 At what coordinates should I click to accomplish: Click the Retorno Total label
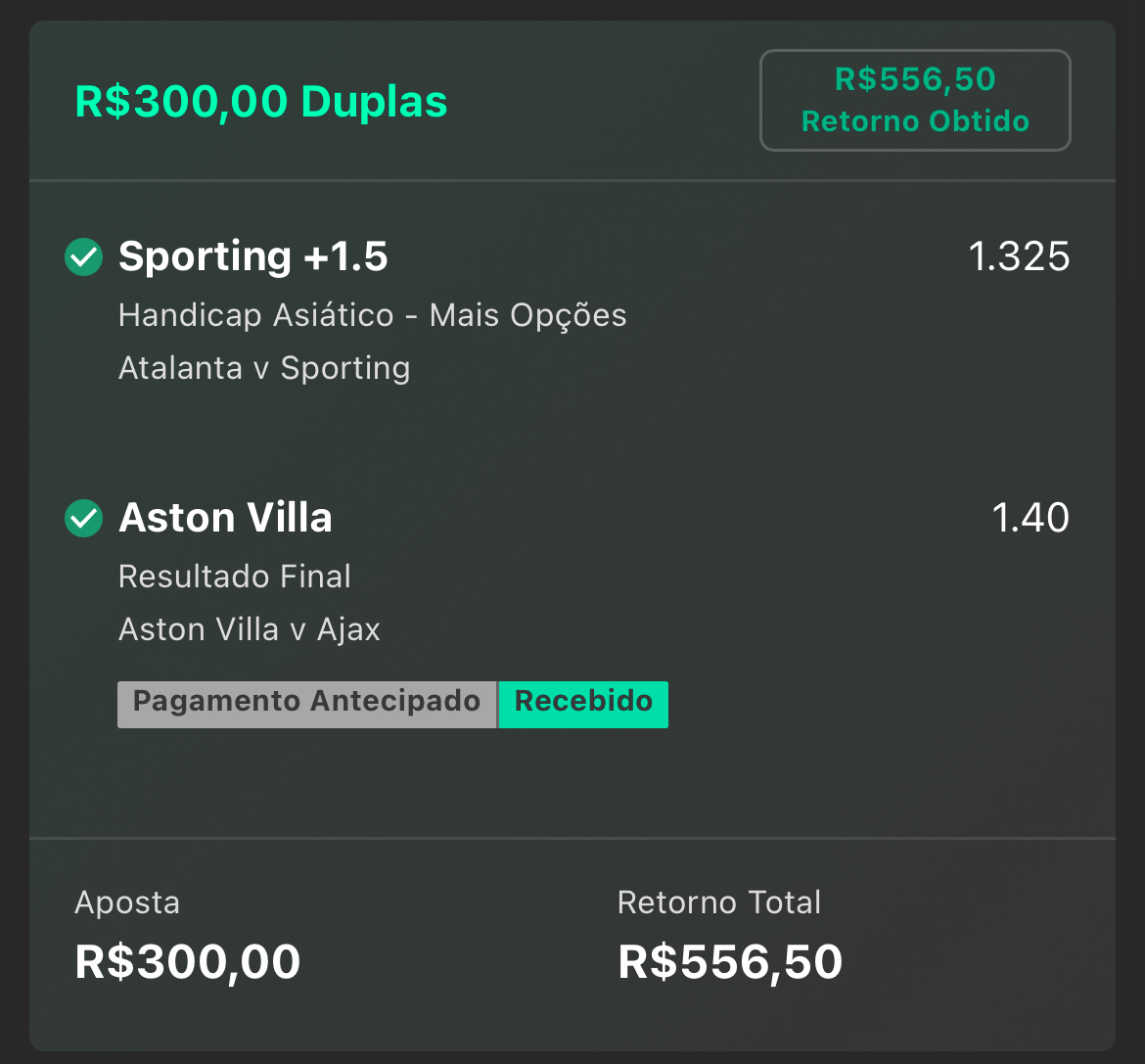tap(719, 902)
